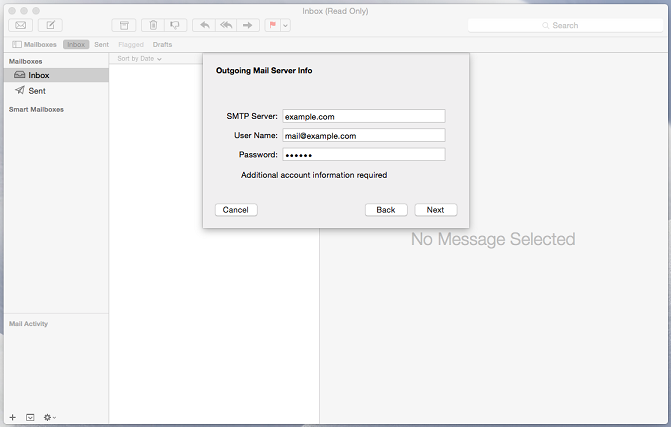Open the Sort by Date menu
Image resolution: width=671 pixels, height=427 pixels.
[x=139, y=59]
